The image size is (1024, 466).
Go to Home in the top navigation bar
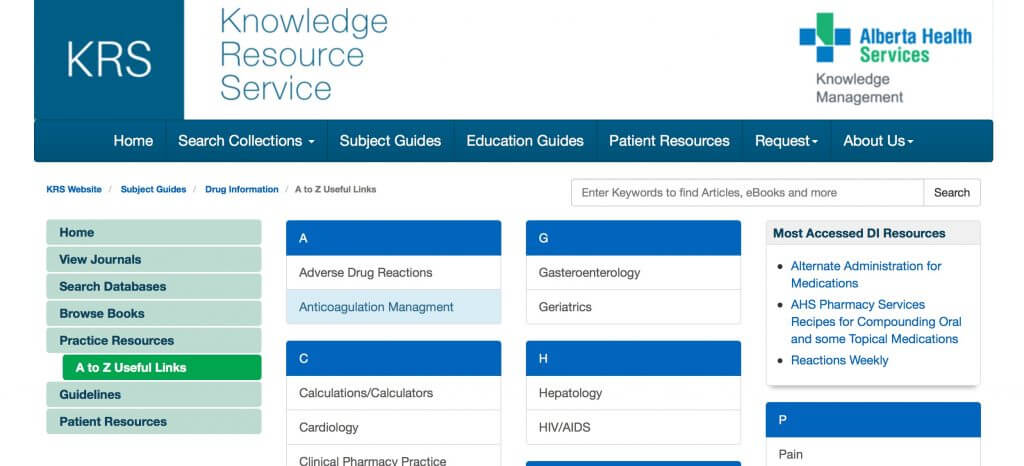133,141
